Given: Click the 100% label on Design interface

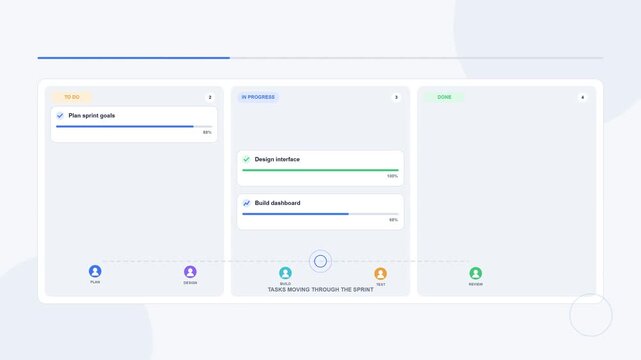Looking at the screenshot, I should (x=392, y=176).
